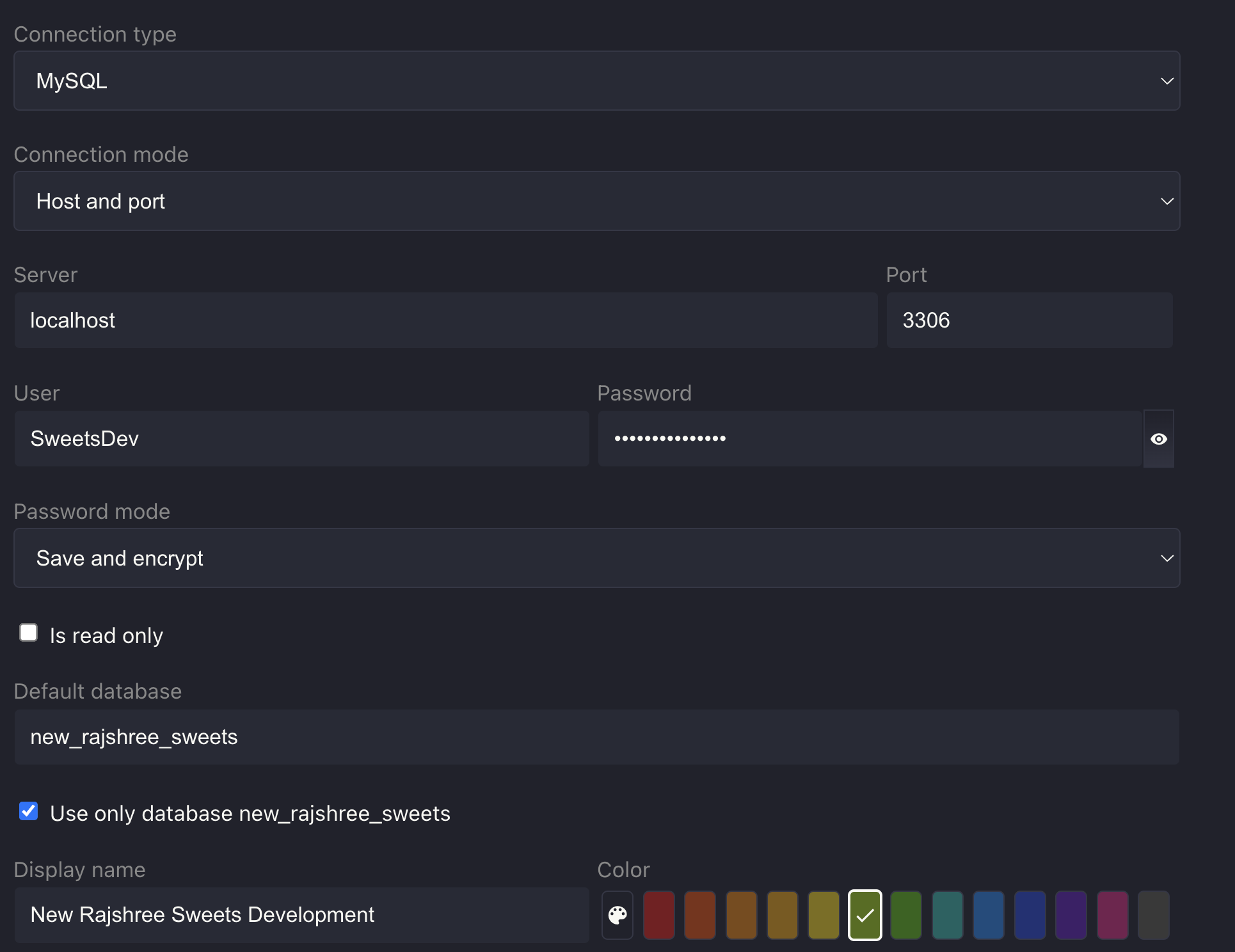1235x952 pixels.
Task: Open the Connection type MySQL dropdown
Action: [x=596, y=81]
